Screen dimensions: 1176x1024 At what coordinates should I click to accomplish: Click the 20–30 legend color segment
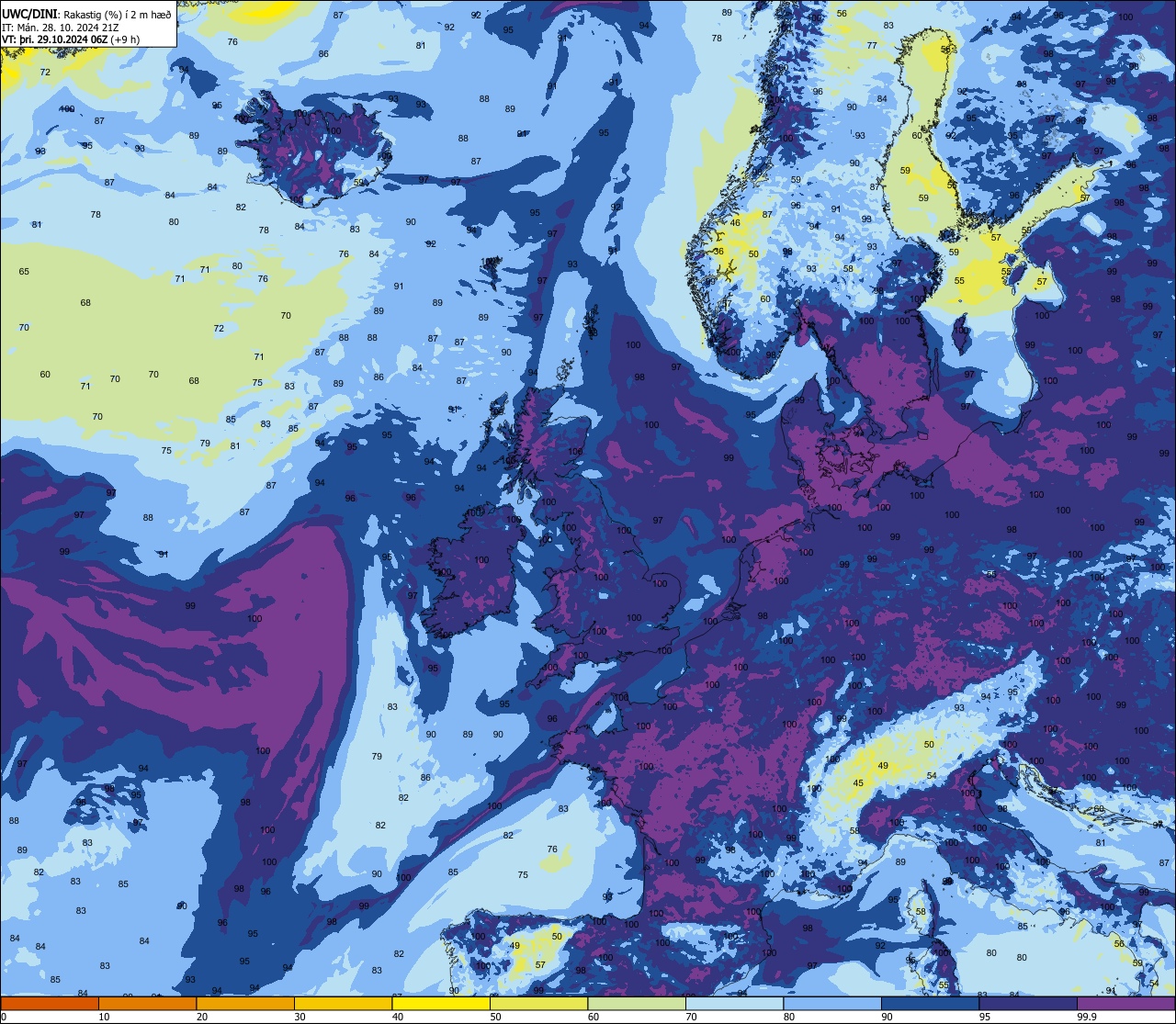tap(245, 1003)
